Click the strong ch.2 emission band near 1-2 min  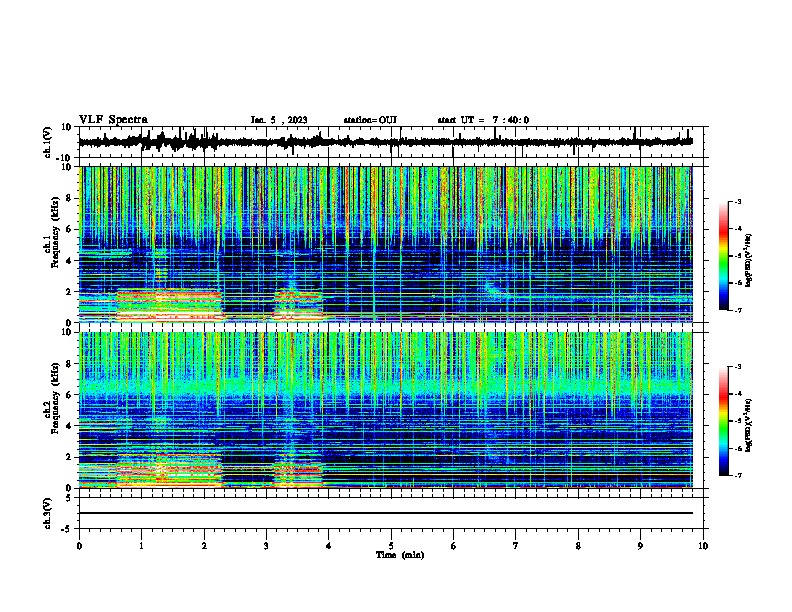coord(169,470)
